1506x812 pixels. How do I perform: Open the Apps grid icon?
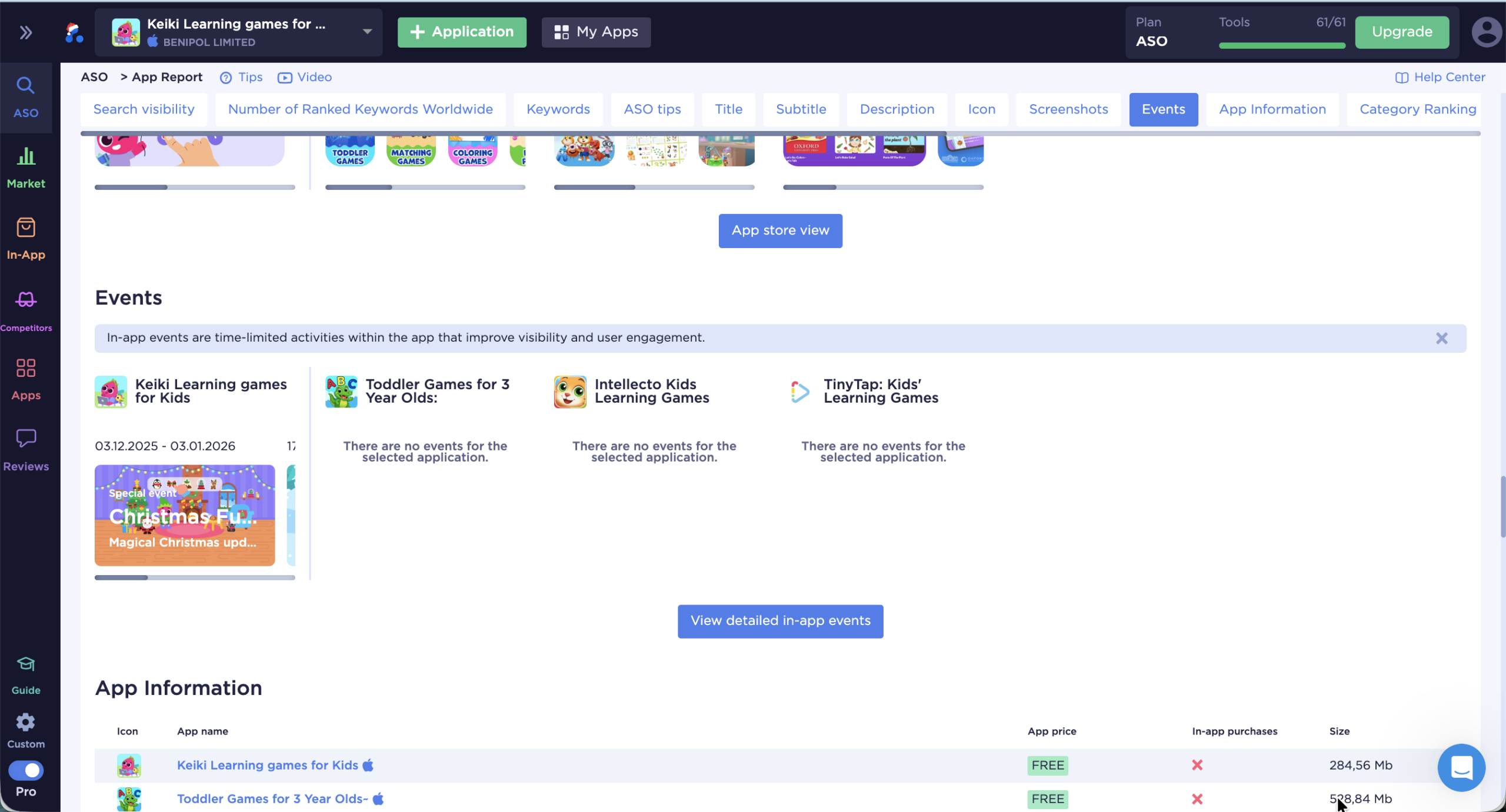(26, 369)
